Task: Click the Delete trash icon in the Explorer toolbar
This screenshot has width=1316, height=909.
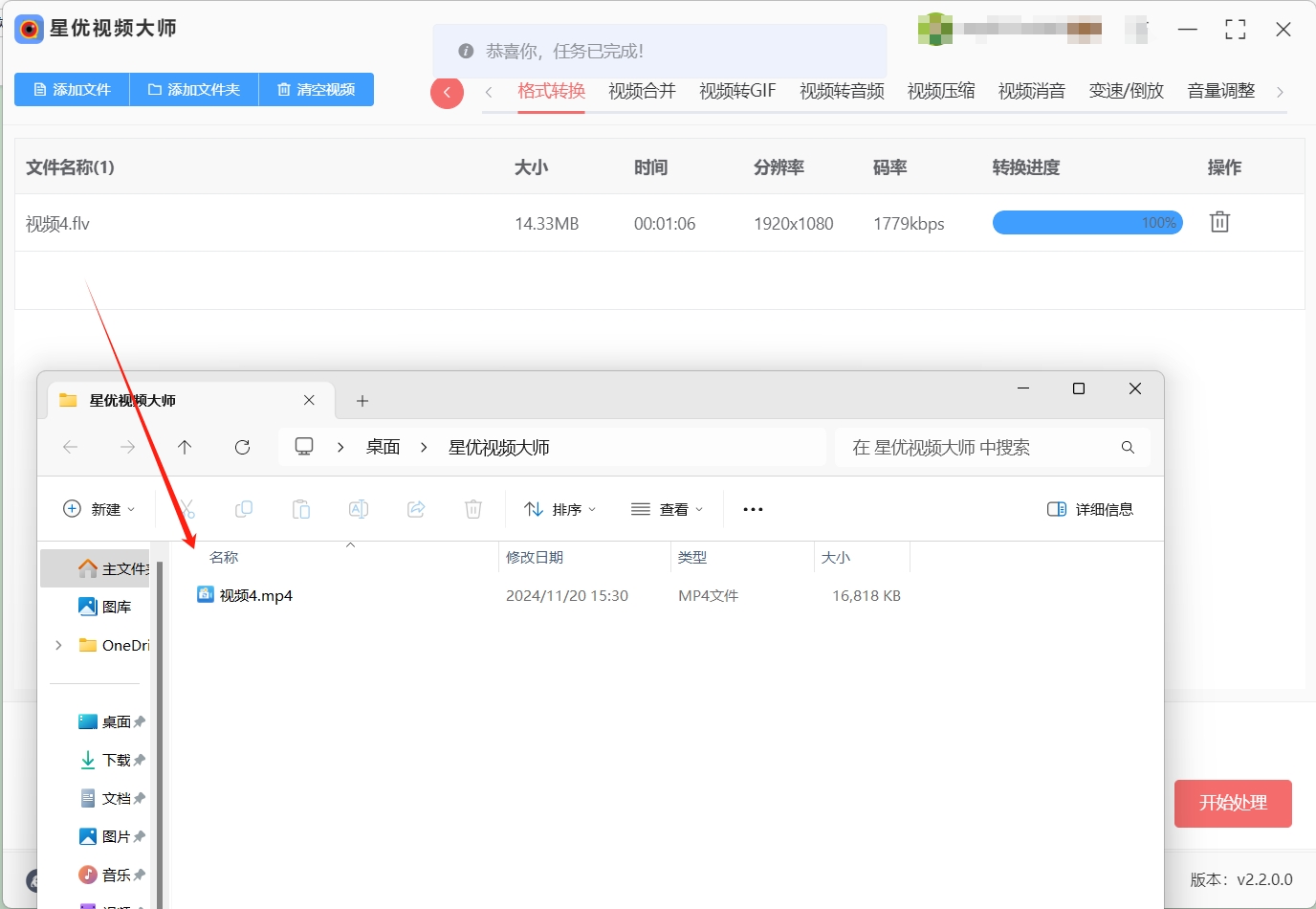Action: click(473, 509)
